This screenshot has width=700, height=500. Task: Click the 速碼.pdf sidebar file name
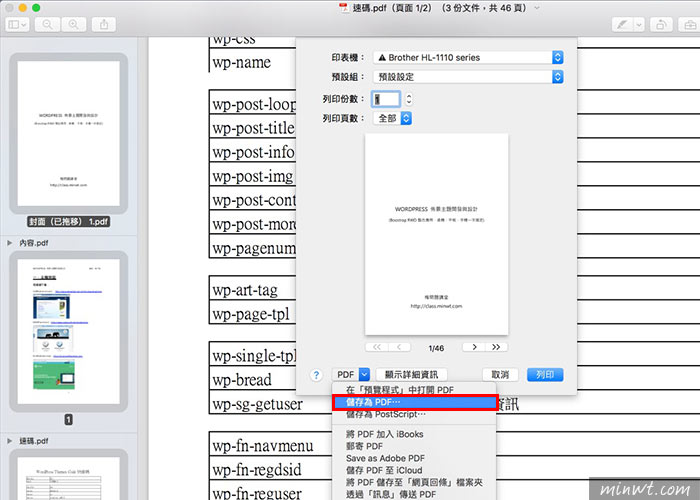pos(33,441)
